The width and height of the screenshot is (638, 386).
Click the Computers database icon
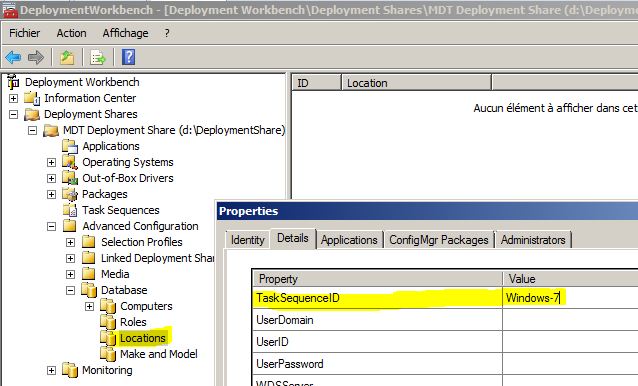(x=108, y=306)
